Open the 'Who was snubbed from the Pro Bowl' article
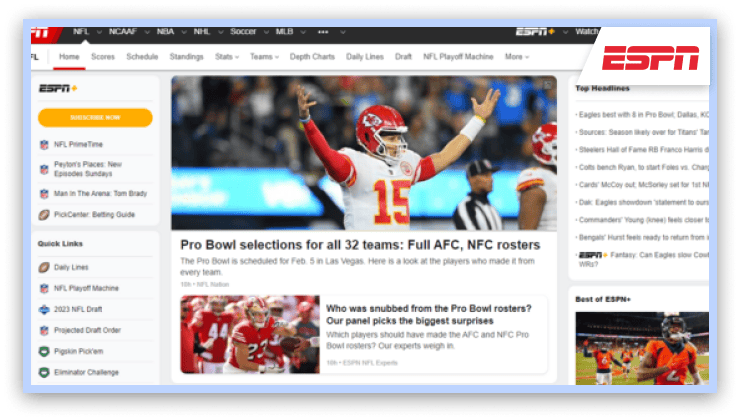This screenshot has height=420, width=740. coord(429,315)
